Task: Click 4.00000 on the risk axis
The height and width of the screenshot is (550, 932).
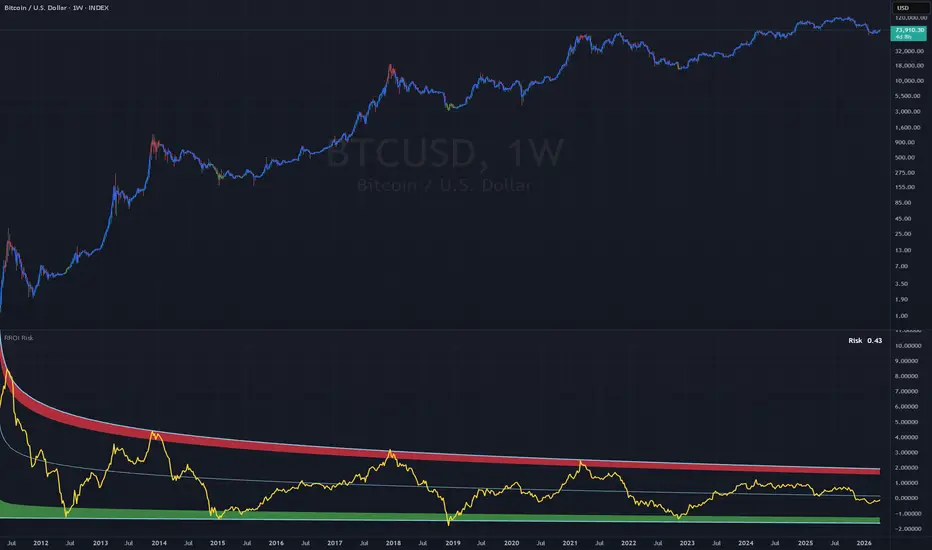Action: [906, 438]
